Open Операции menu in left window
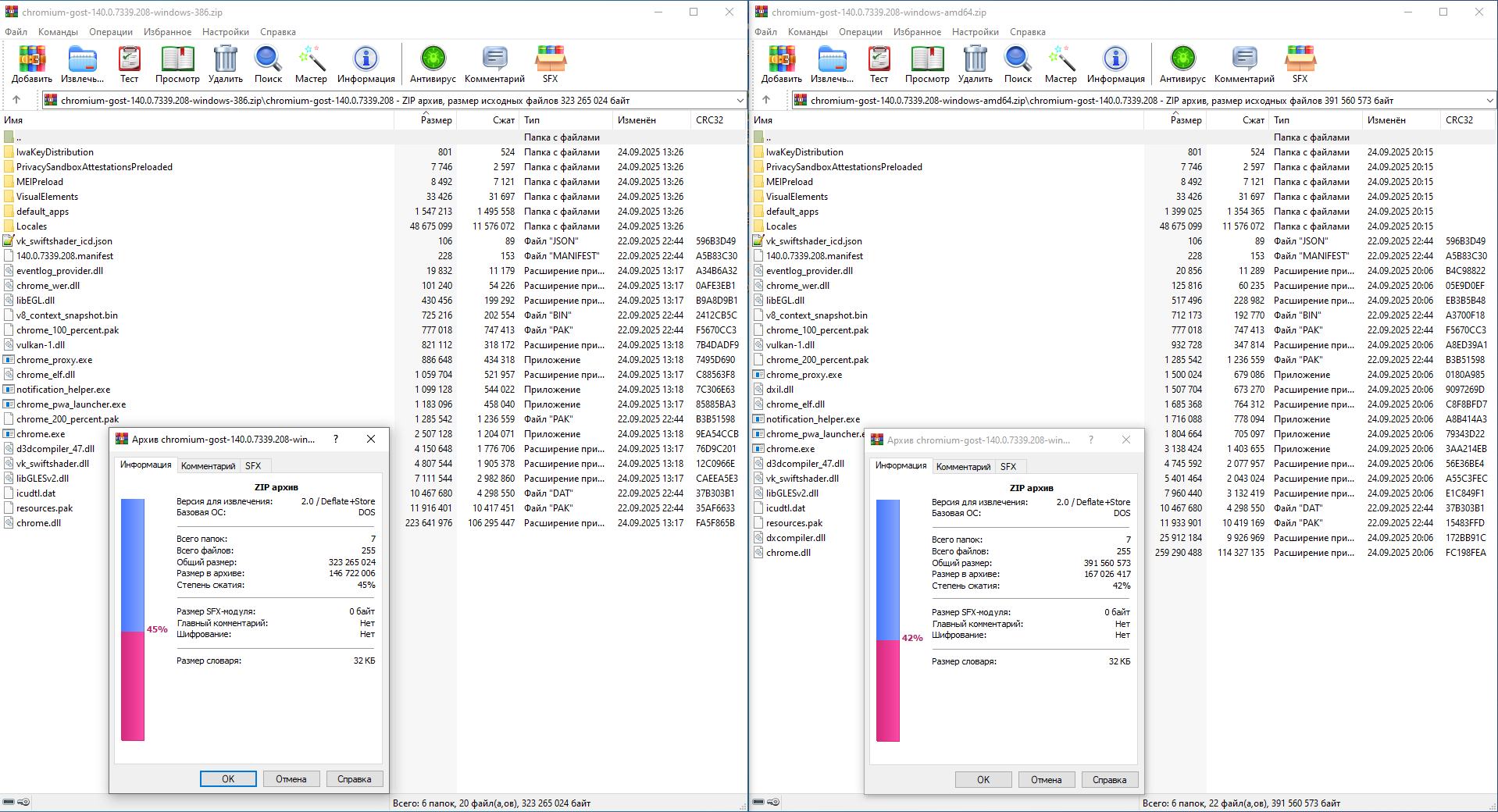Viewport: 1498px width, 812px height. click(x=110, y=32)
